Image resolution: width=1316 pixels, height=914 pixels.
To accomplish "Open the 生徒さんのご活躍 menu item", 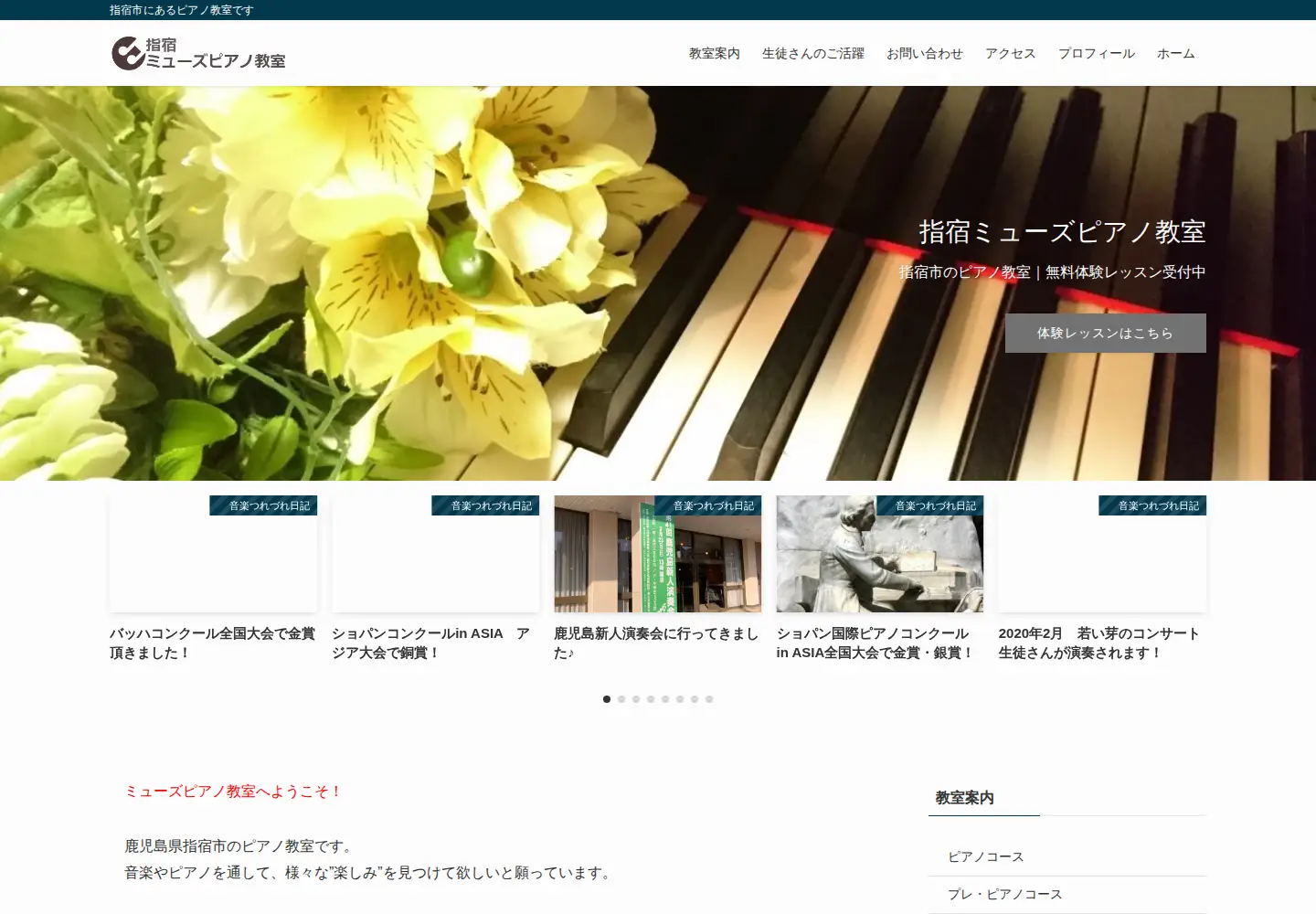I will (x=813, y=54).
